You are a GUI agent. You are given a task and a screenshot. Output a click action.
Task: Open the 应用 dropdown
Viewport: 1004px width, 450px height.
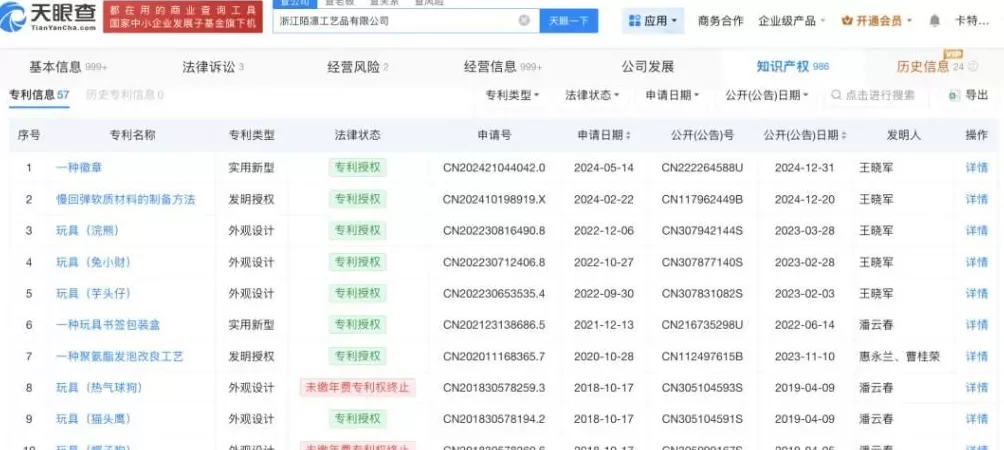click(653, 21)
